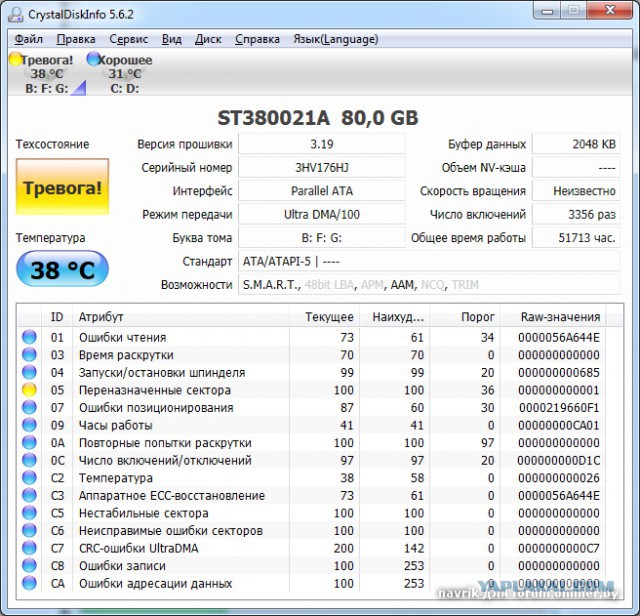Click the Порог column header
Viewport: 640px width, 616px height.
[465, 317]
